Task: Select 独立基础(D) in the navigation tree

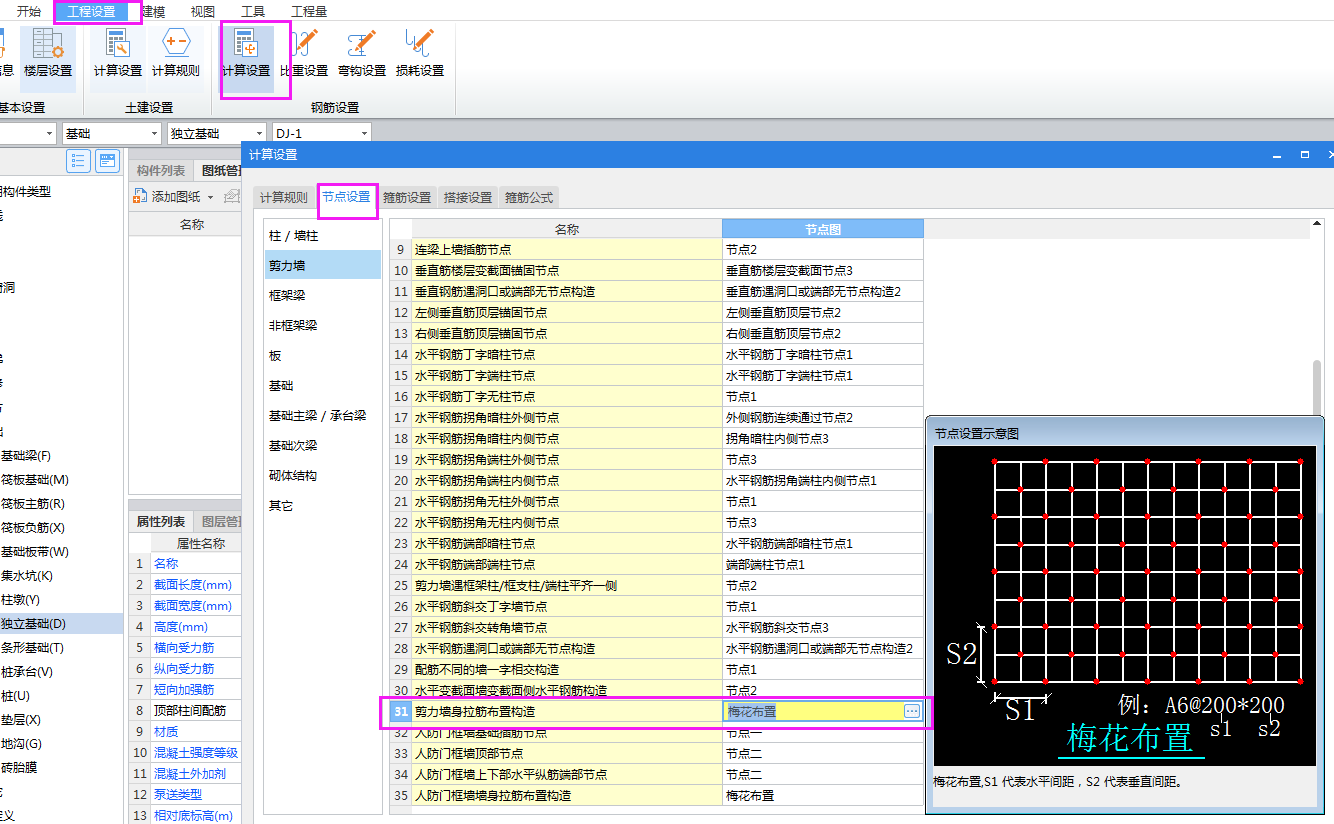Action: click(x=32, y=624)
